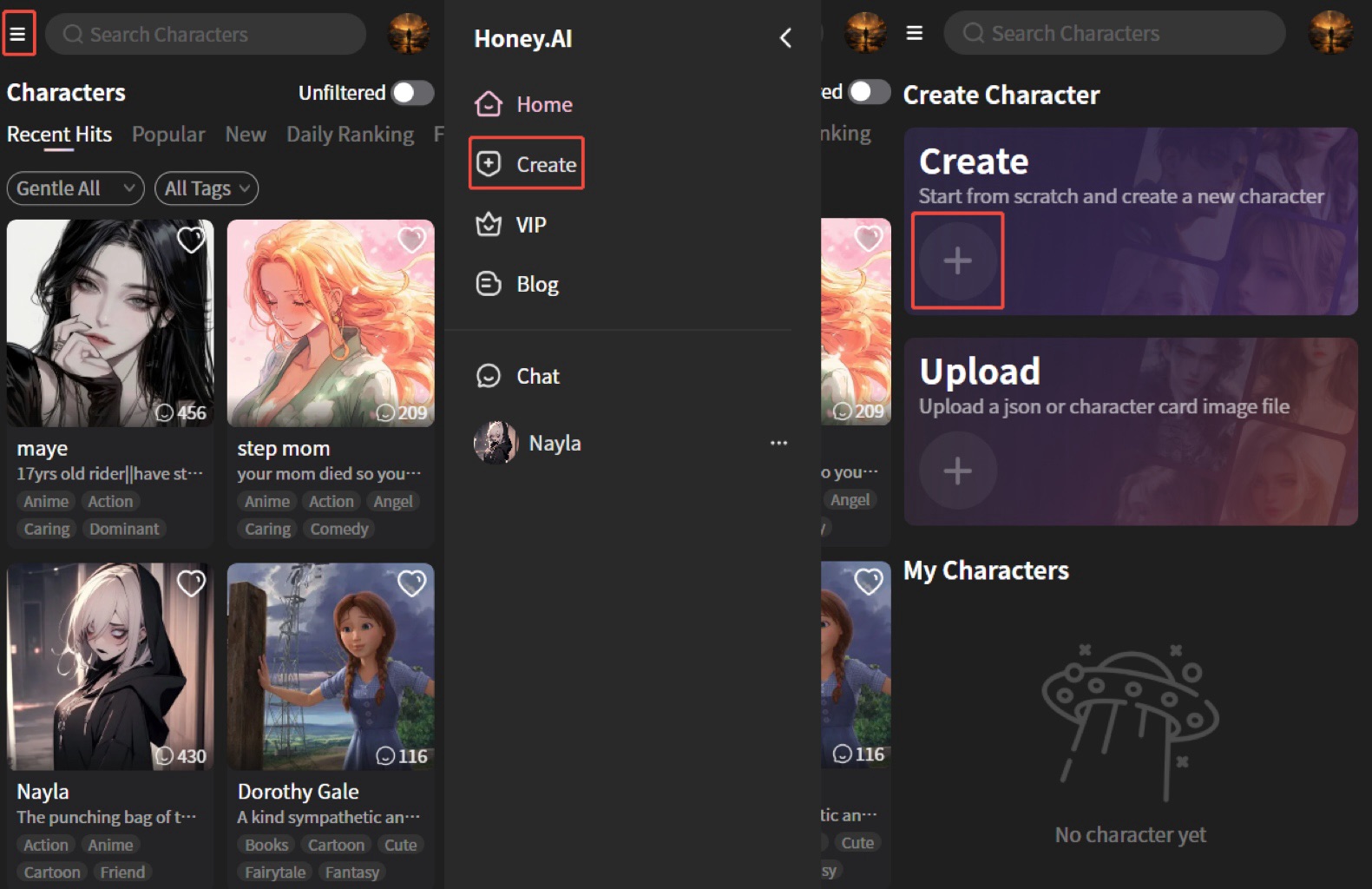
Task: Click the Search Characters field on the left
Action: click(206, 35)
